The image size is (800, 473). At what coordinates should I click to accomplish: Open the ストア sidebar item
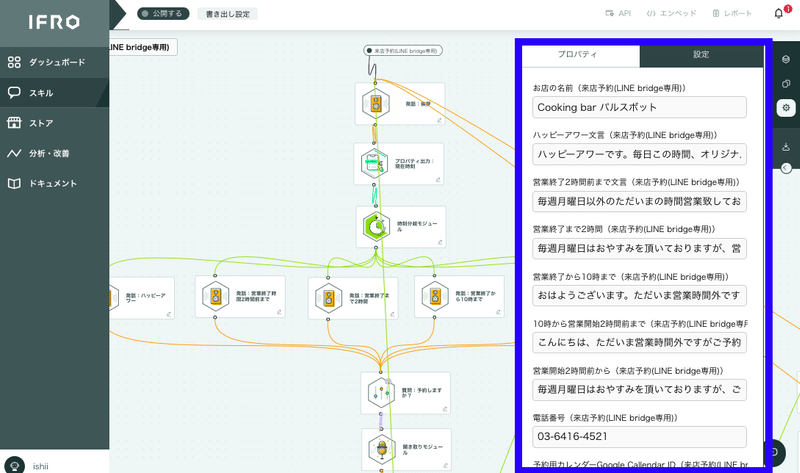(54, 123)
